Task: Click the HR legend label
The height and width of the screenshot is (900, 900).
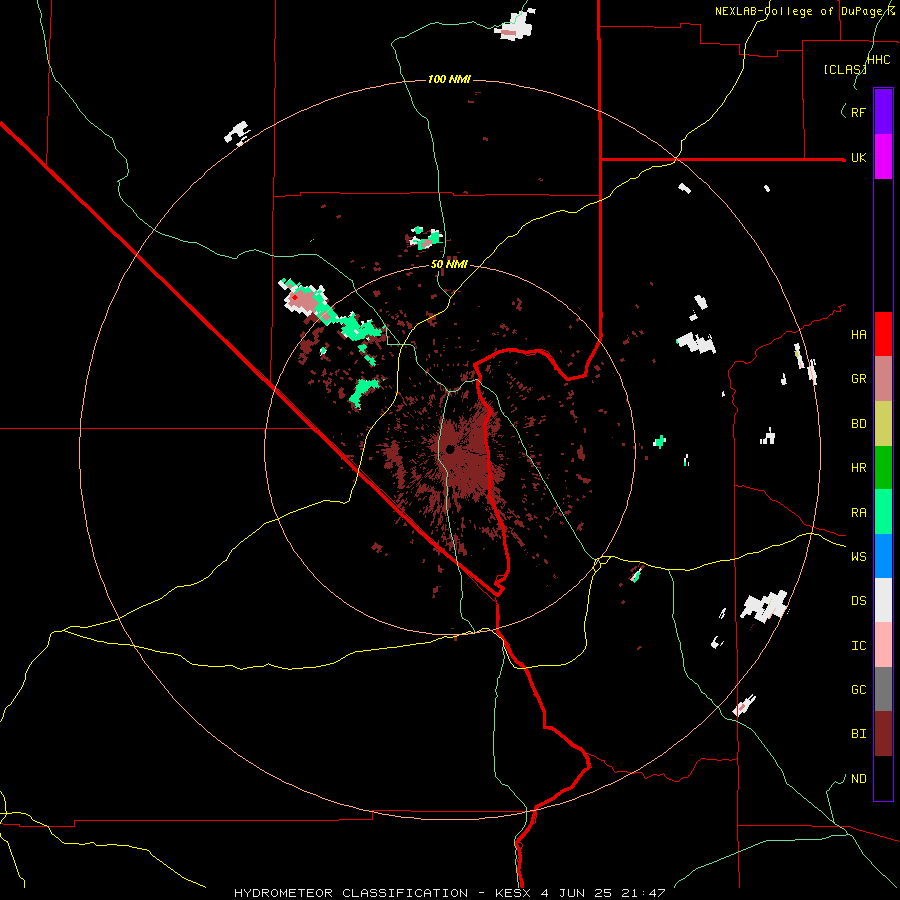Action: click(x=858, y=468)
